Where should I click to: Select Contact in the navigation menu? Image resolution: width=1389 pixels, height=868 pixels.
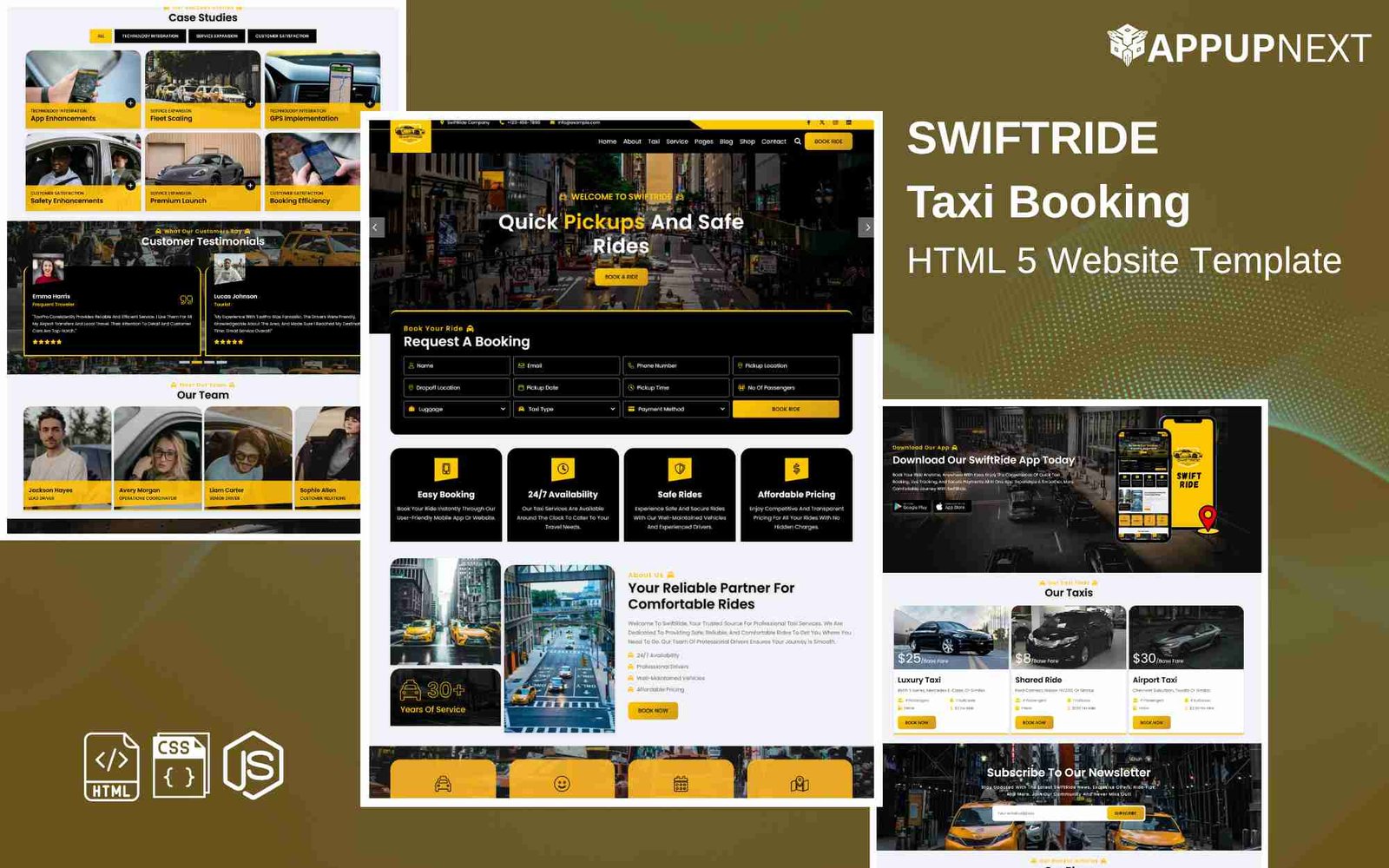pos(773,141)
